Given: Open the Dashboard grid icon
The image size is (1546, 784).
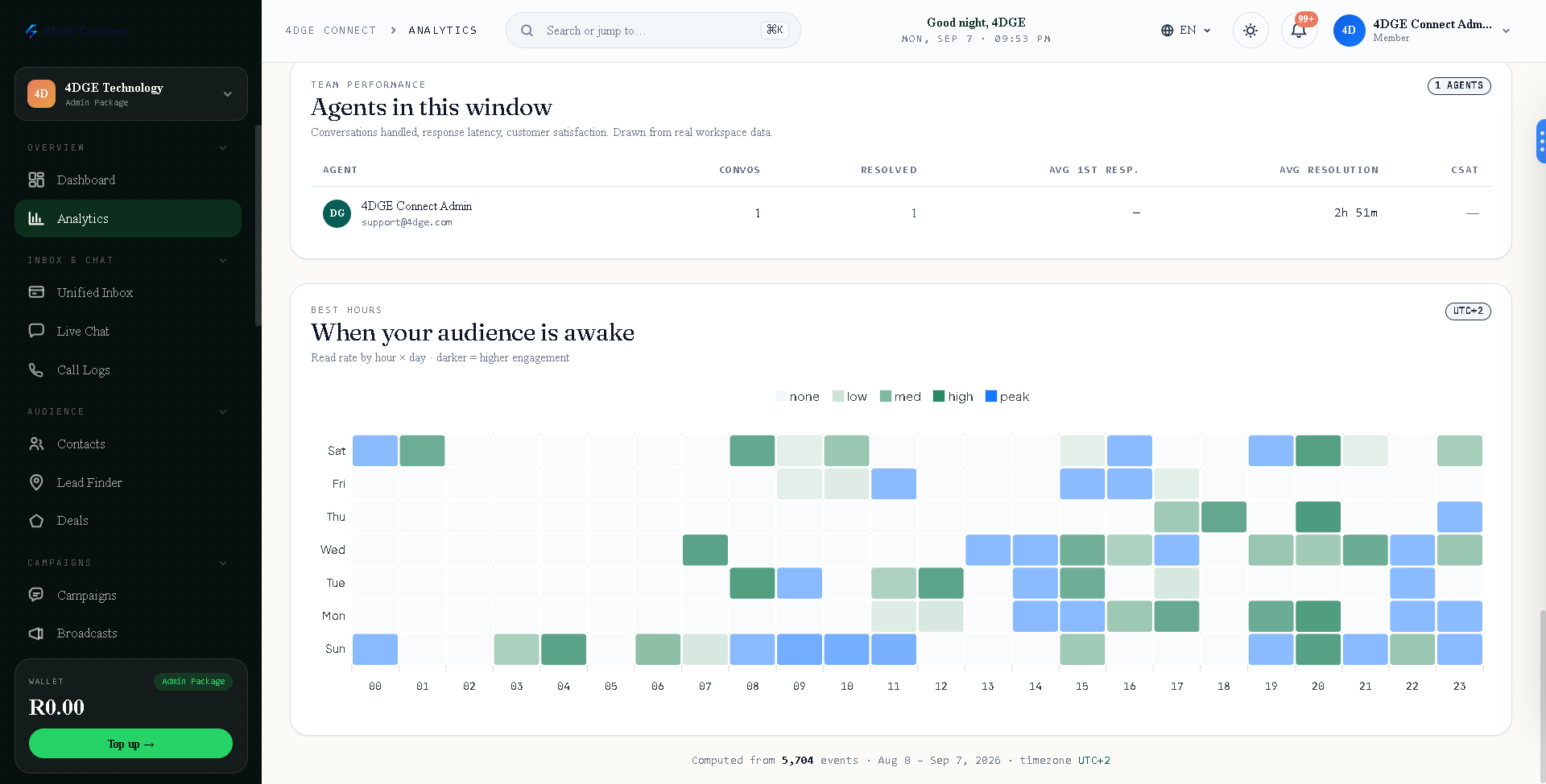Looking at the screenshot, I should tap(36, 179).
